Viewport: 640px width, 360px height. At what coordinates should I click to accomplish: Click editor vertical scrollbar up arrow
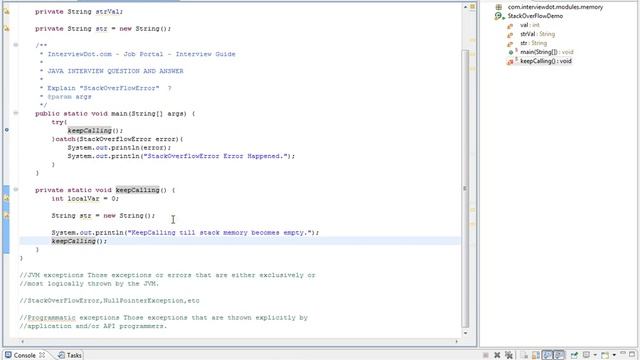pos(465,7)
